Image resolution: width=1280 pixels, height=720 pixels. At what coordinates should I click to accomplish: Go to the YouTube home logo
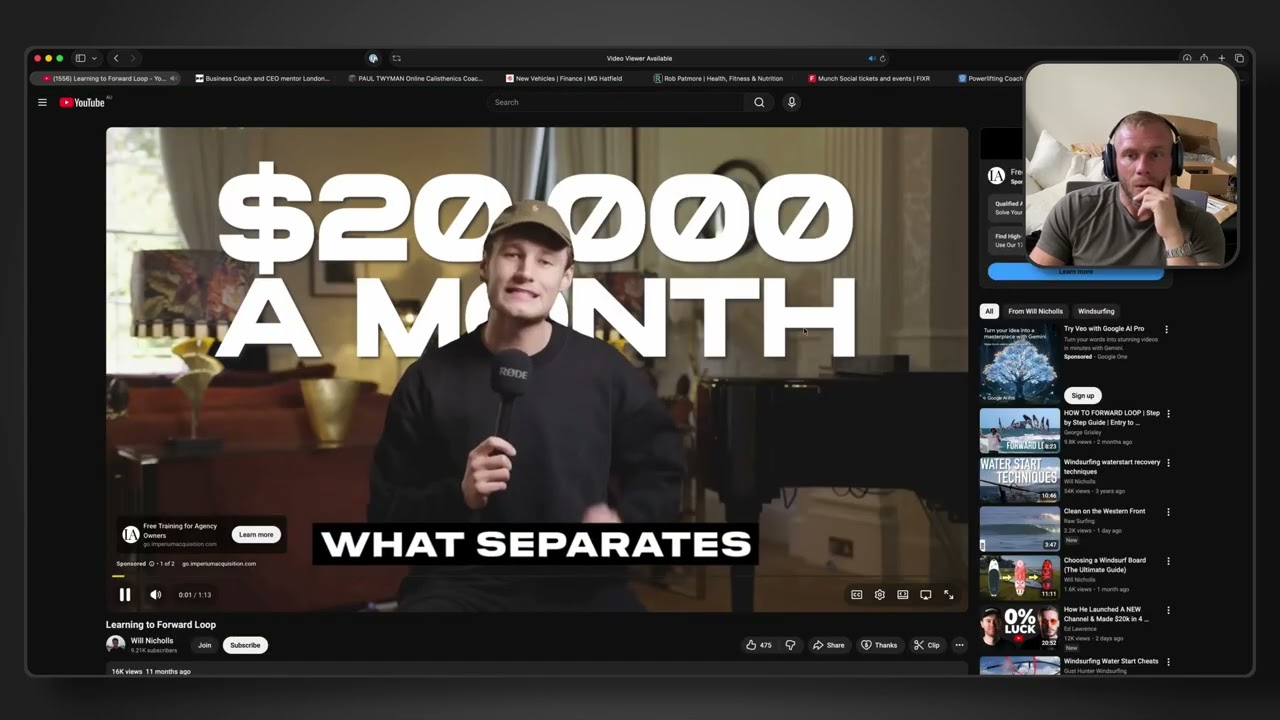[82, 102]
